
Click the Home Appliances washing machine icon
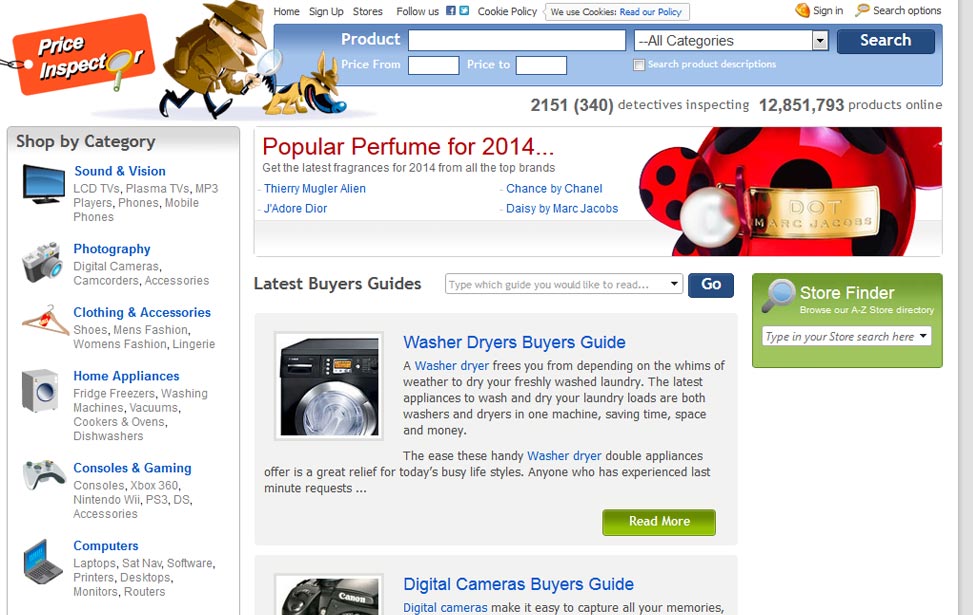(40, 390)
